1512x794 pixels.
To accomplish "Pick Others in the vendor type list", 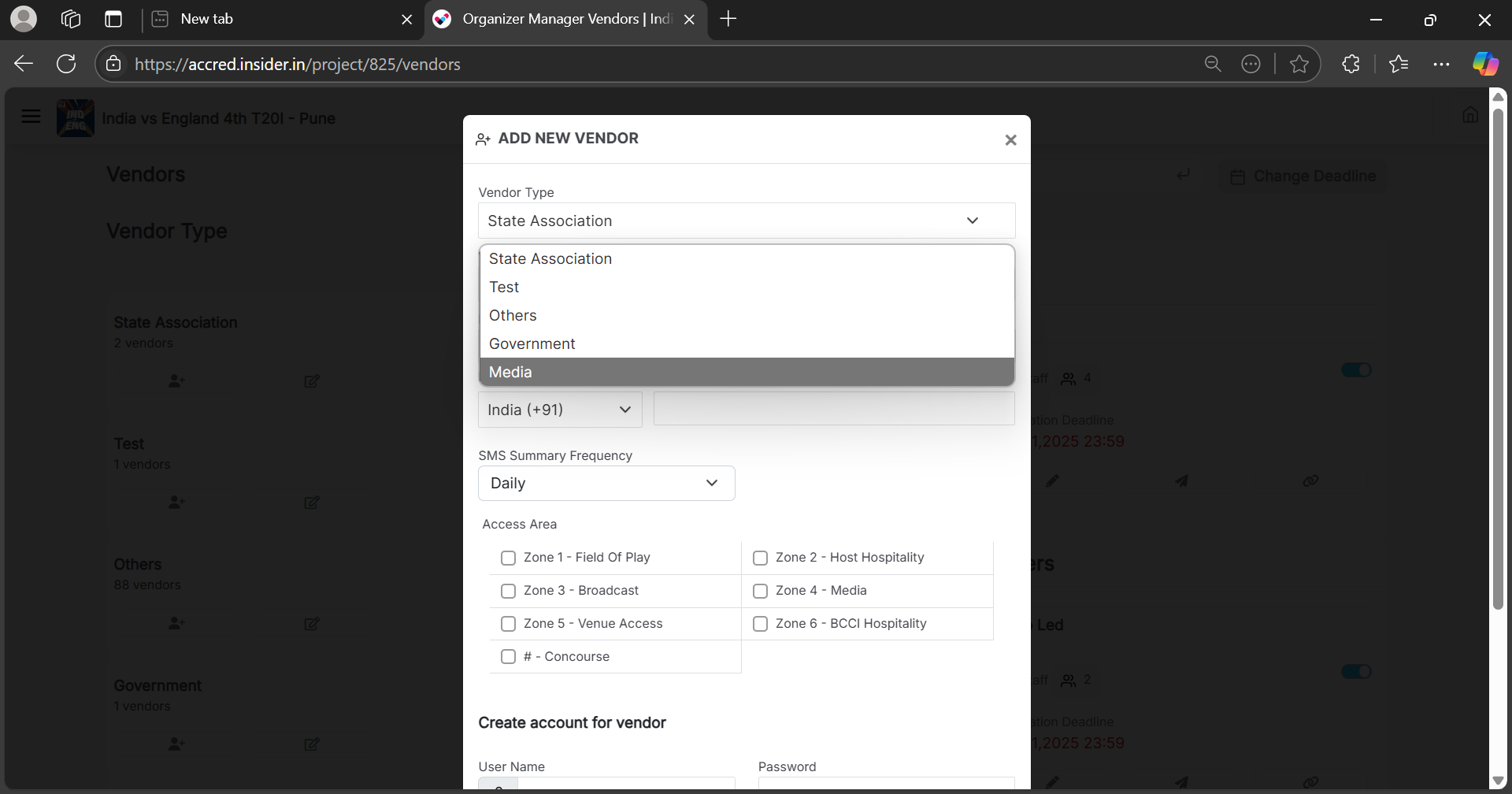I will (x=513, y=315).
